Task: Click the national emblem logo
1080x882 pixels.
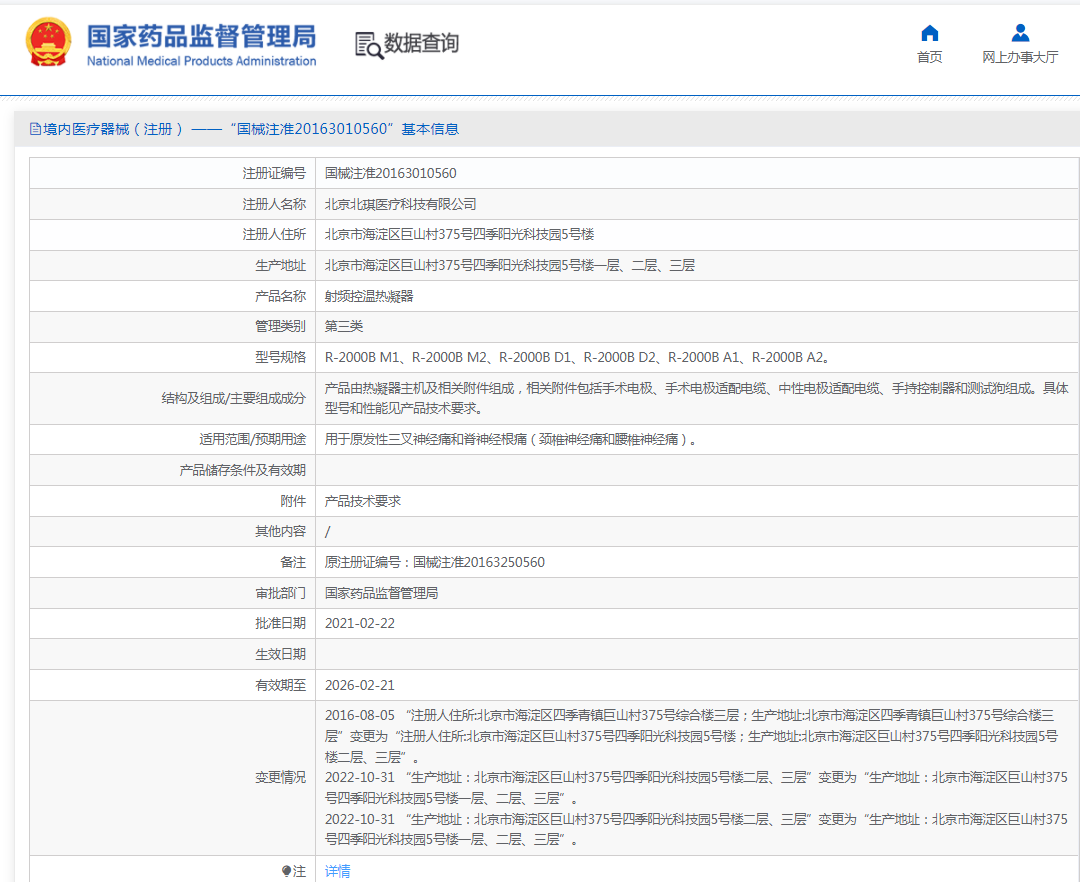Action: pyautogui.click(x=48, y=43)
